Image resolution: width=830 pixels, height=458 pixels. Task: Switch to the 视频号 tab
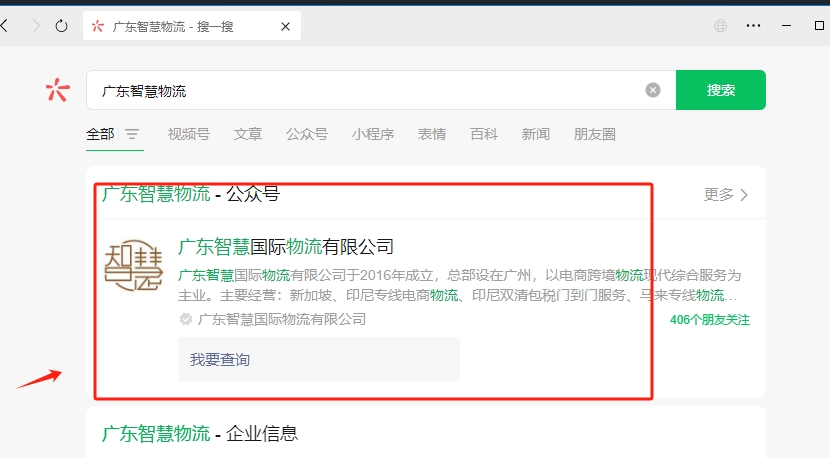point(188,134)
